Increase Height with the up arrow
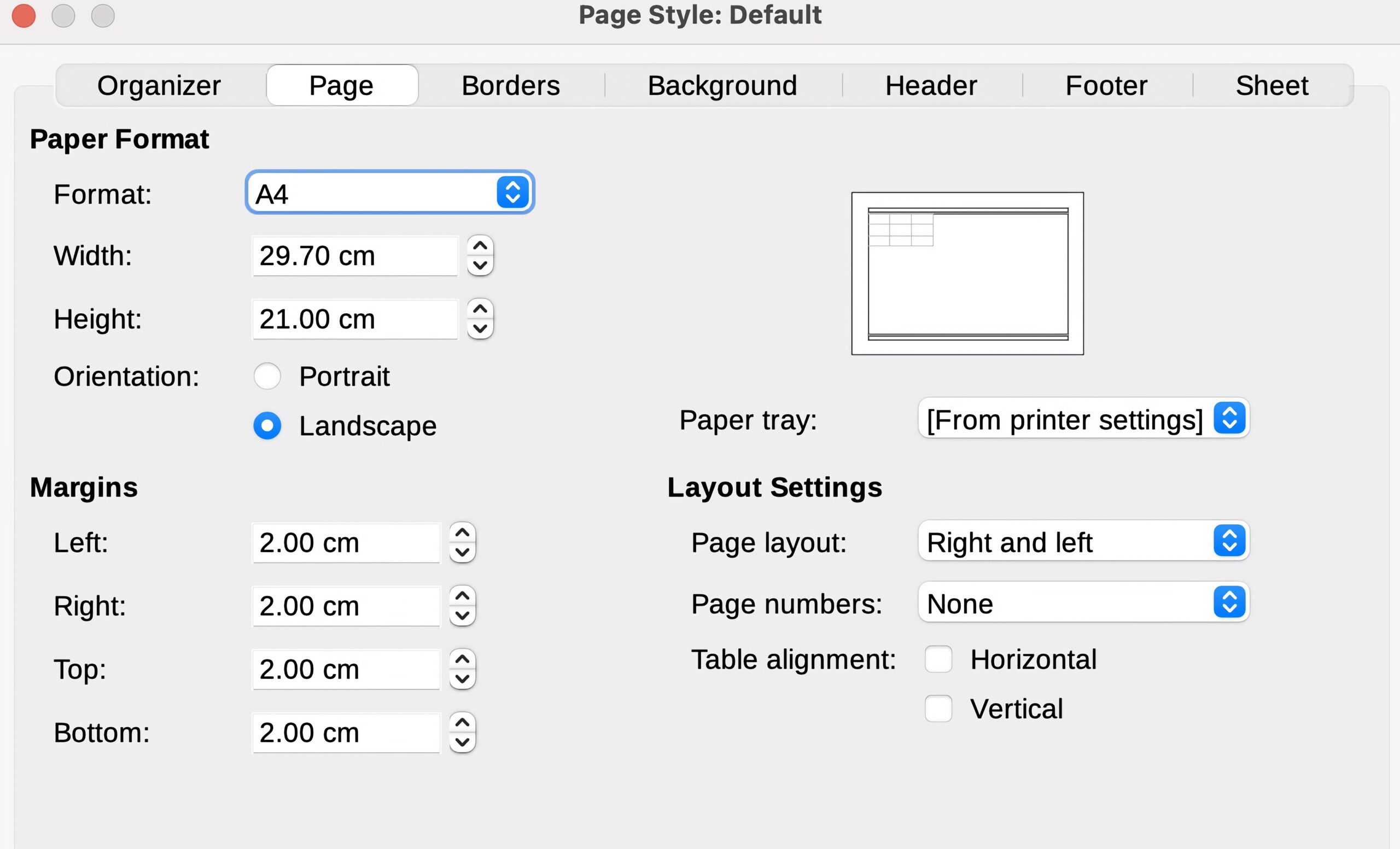This screenshot has height=849, width=1400. click(480, 309)
